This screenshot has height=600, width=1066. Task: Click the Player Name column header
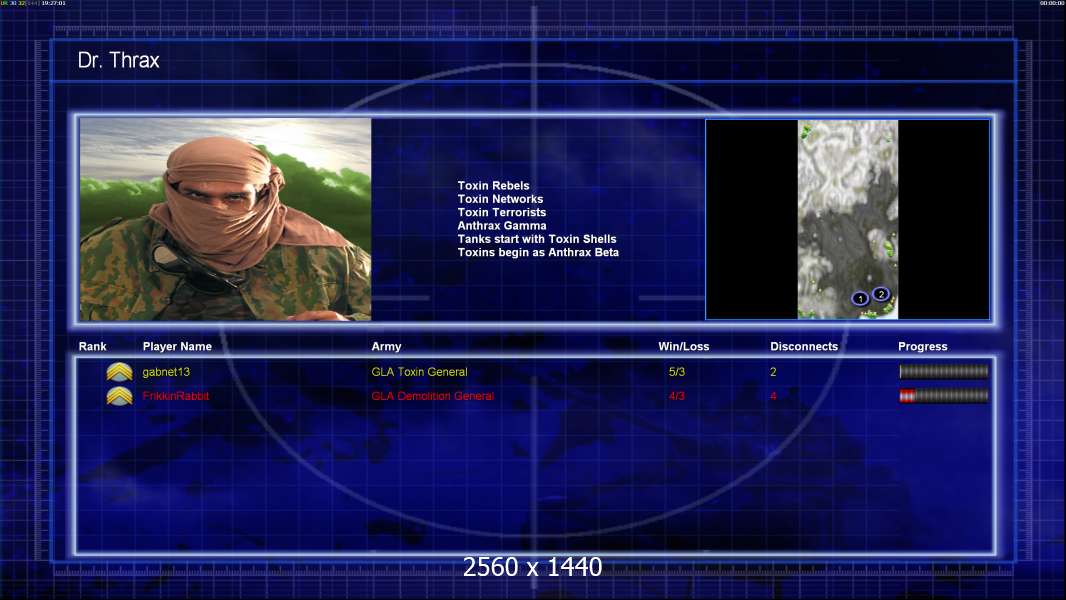tap(177, 347)
